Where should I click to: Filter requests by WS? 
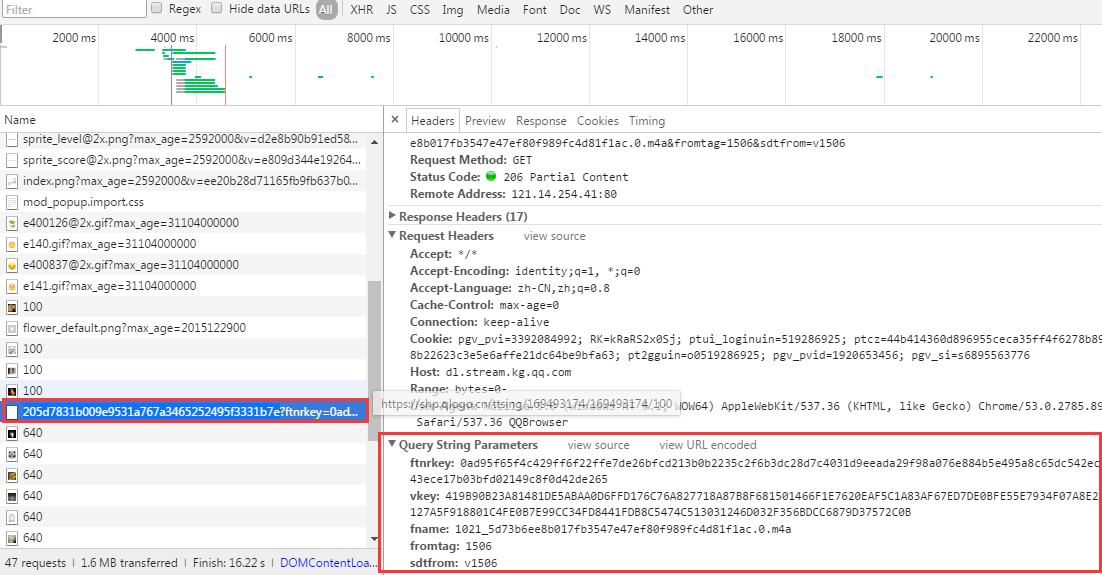(x=602, y=10)
